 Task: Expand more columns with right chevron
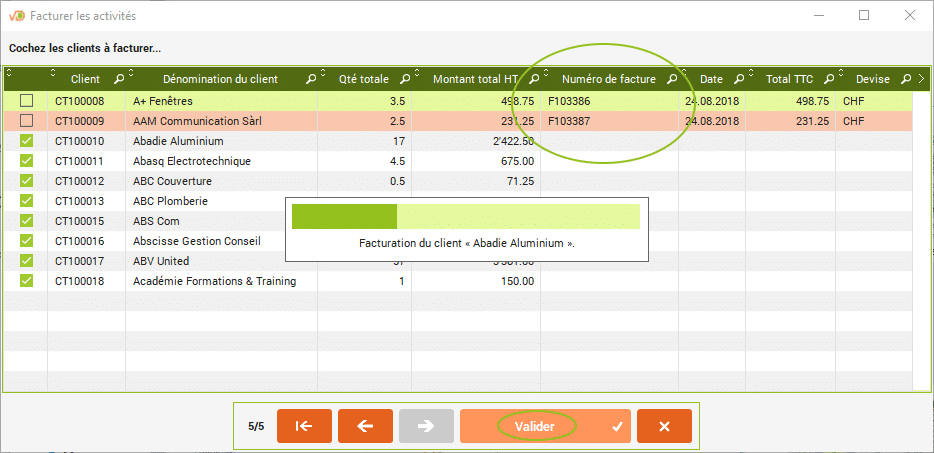(921, 79)
